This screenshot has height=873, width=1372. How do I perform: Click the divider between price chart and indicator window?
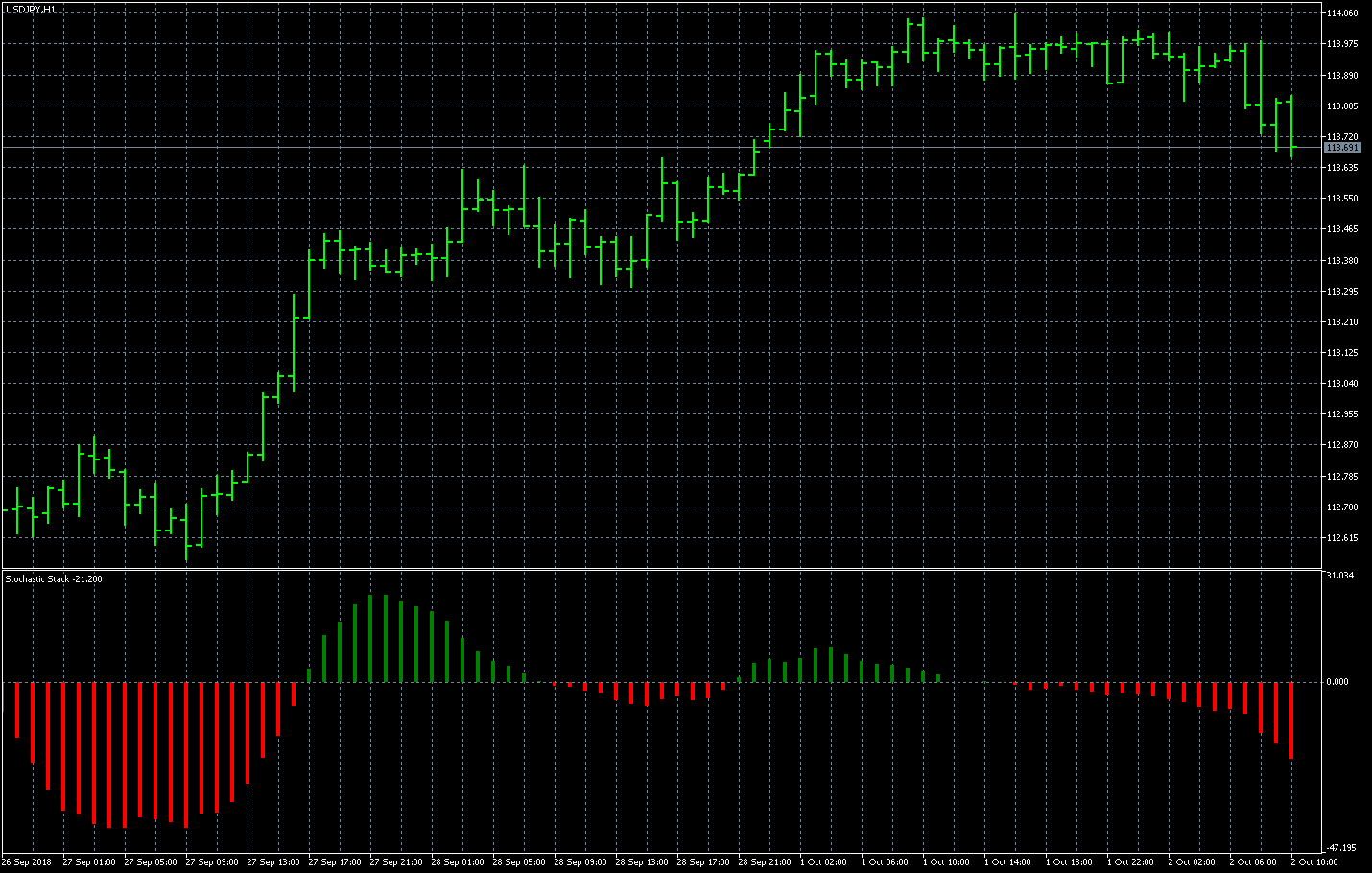click(x=662, y=570)
